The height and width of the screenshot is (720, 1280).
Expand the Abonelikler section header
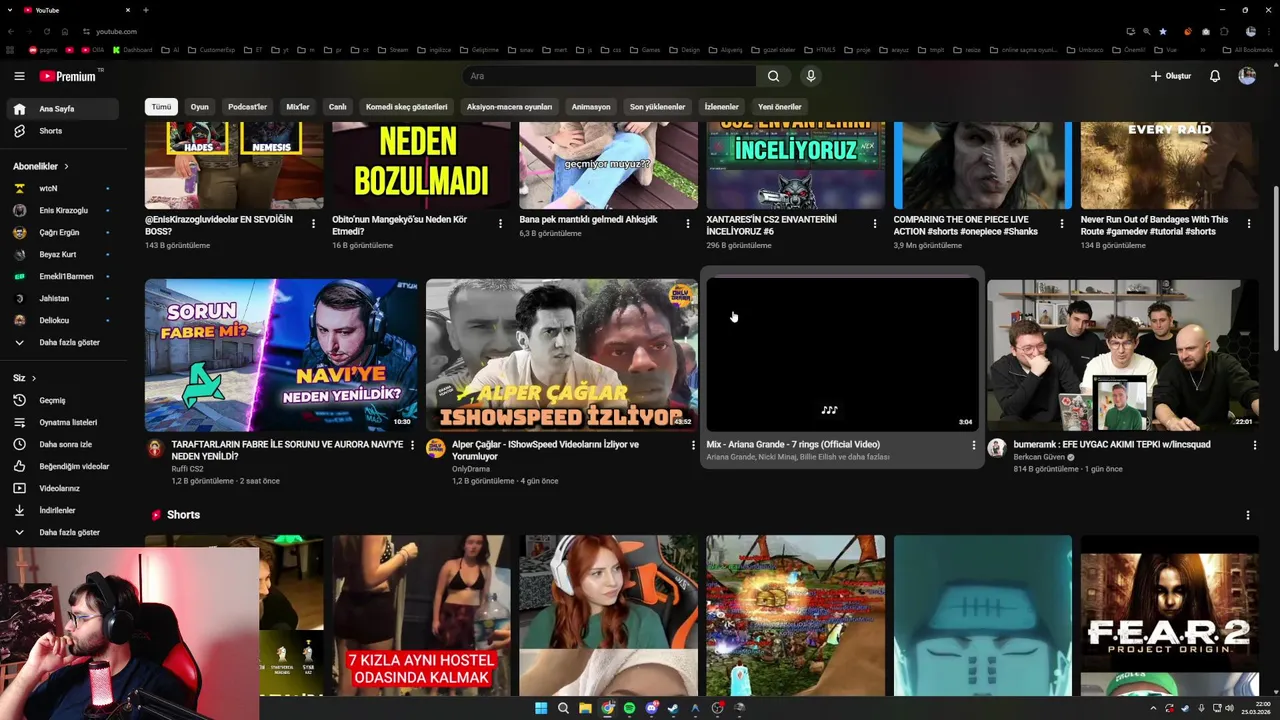(41, 166)
